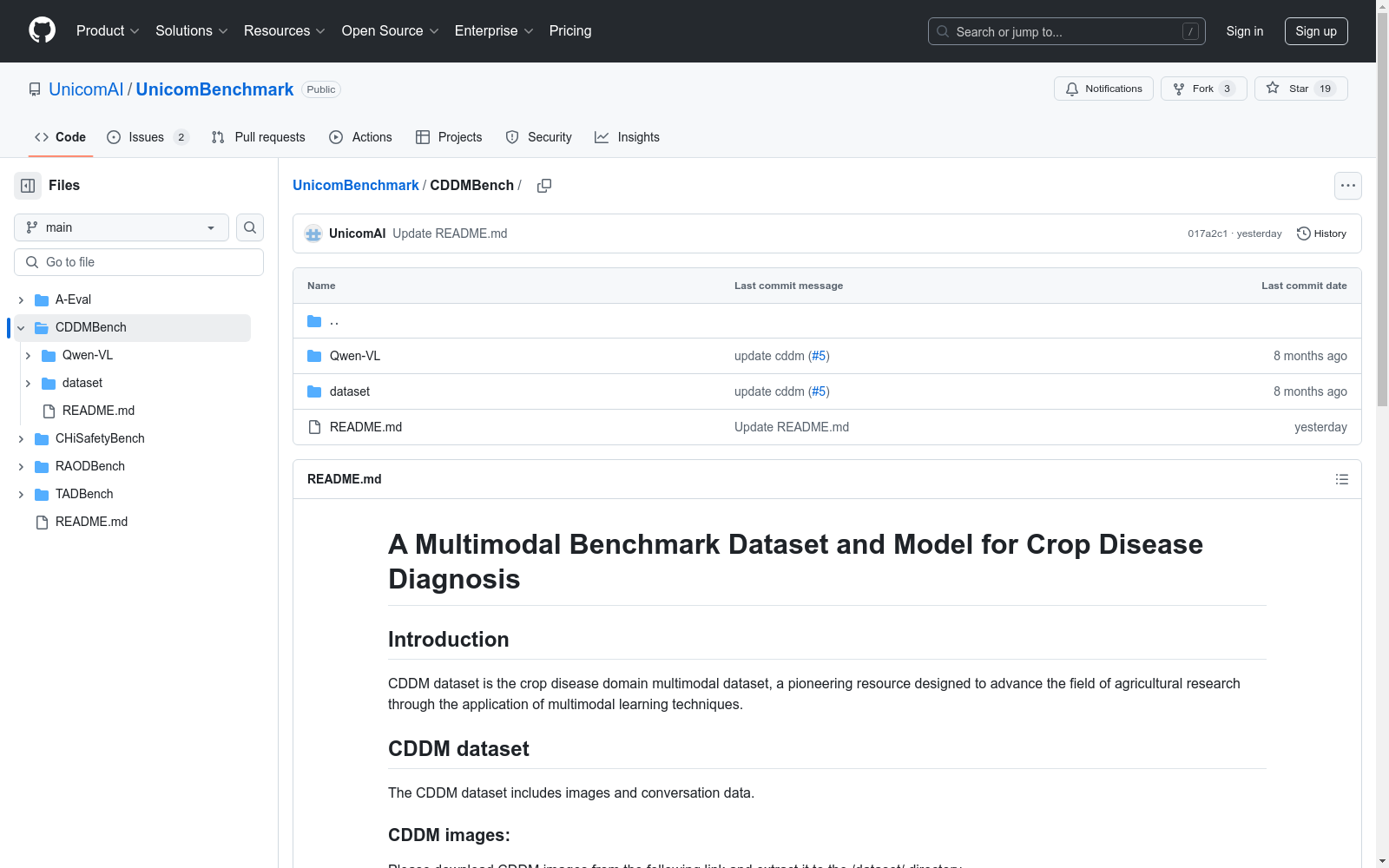
Task: Open README outline list icon
Action: click(x=1342, y=479)
